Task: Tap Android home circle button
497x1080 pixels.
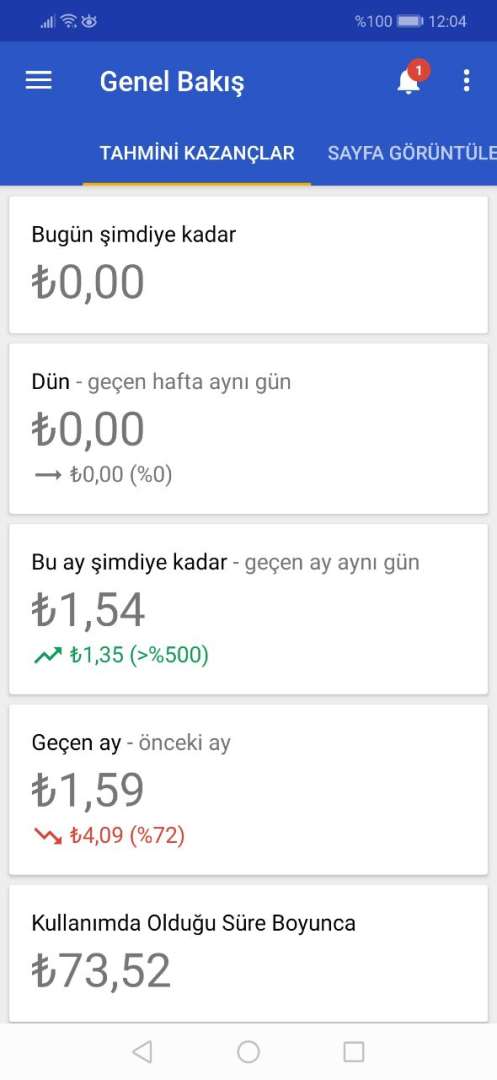Action: pos(248,1052)
